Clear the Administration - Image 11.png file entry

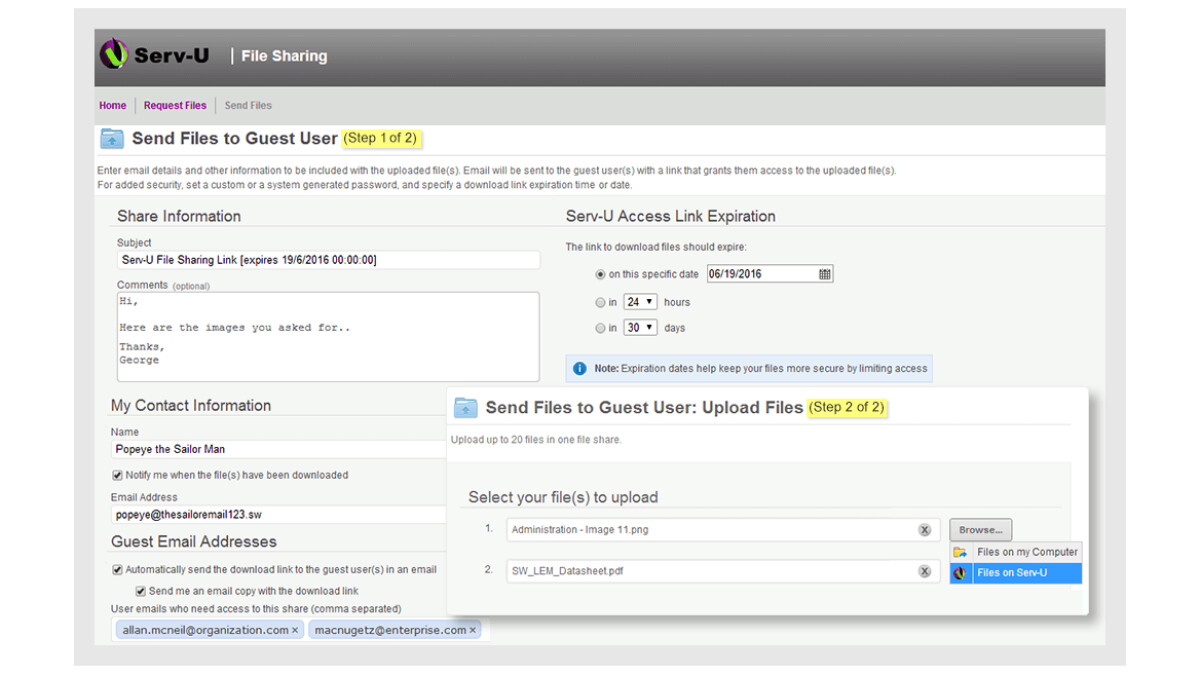point(924,530)
